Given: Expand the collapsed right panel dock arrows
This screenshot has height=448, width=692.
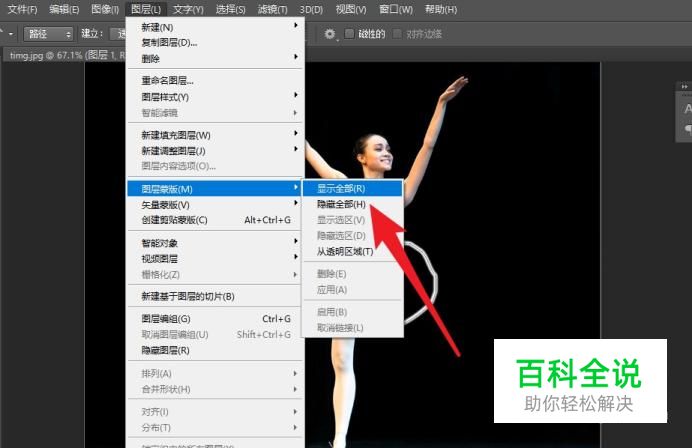Looking at the screenshot, I should (x=684, y=87).
